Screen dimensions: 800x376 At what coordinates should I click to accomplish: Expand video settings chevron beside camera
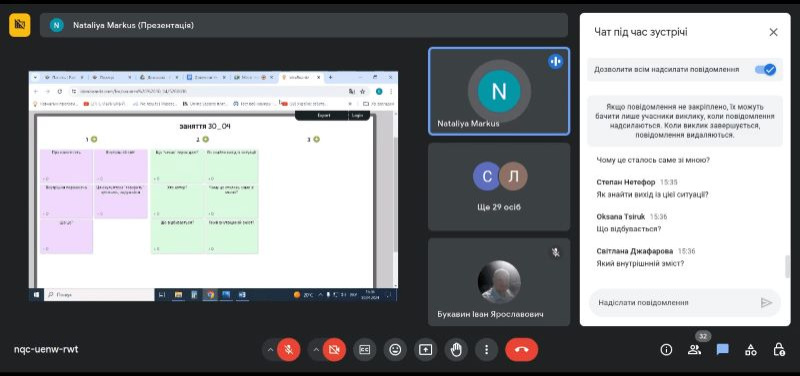click(316, 349)
